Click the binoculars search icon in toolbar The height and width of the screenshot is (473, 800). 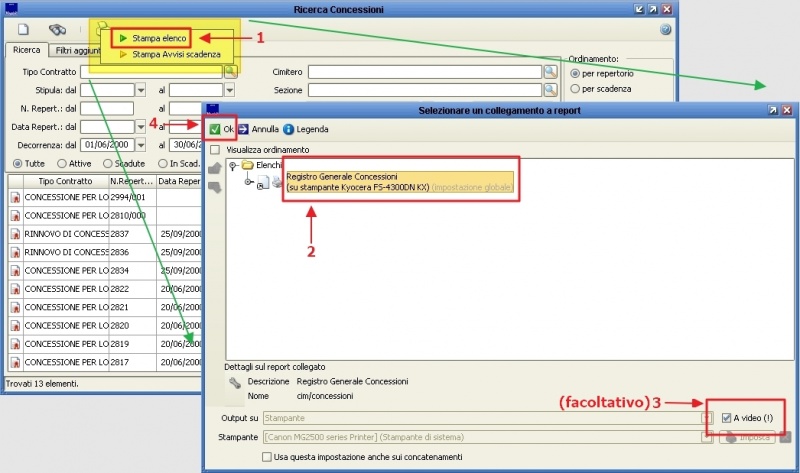(57, 30)
